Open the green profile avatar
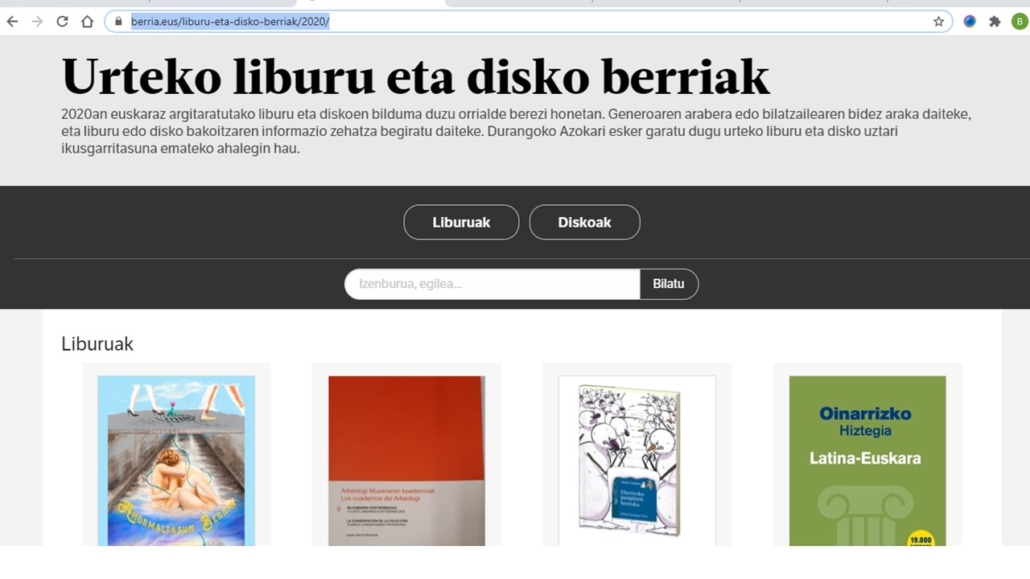 (1019, 22)
